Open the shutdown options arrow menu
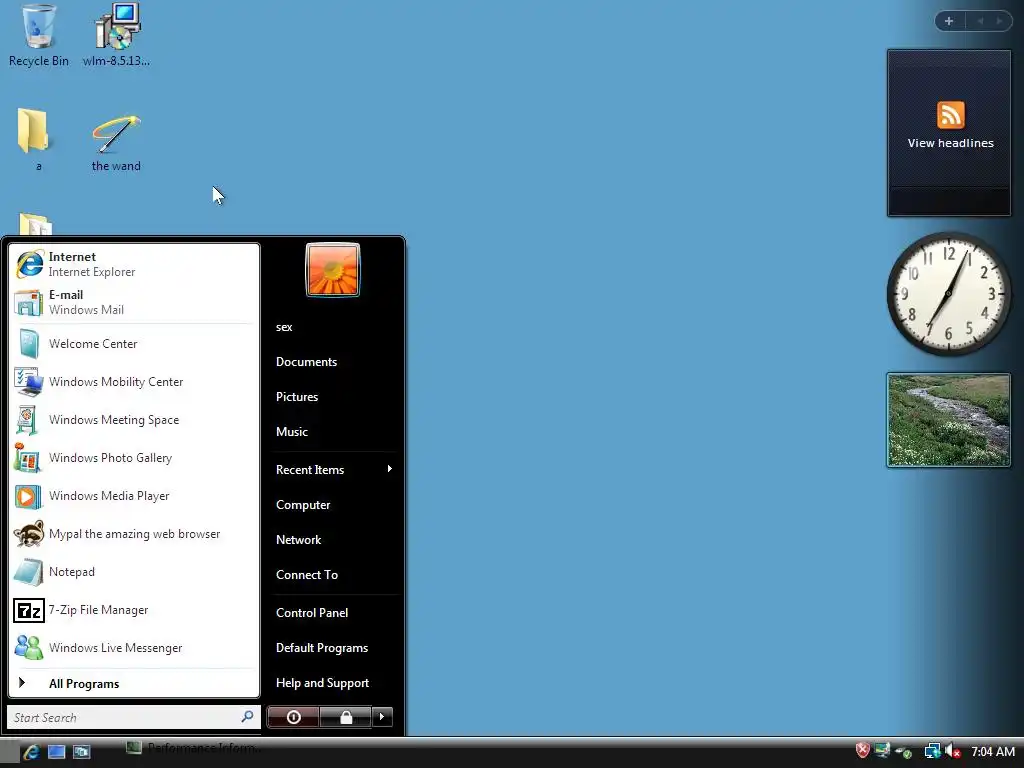The height and width of the screenshot is (768, 1024). point(382,717)
